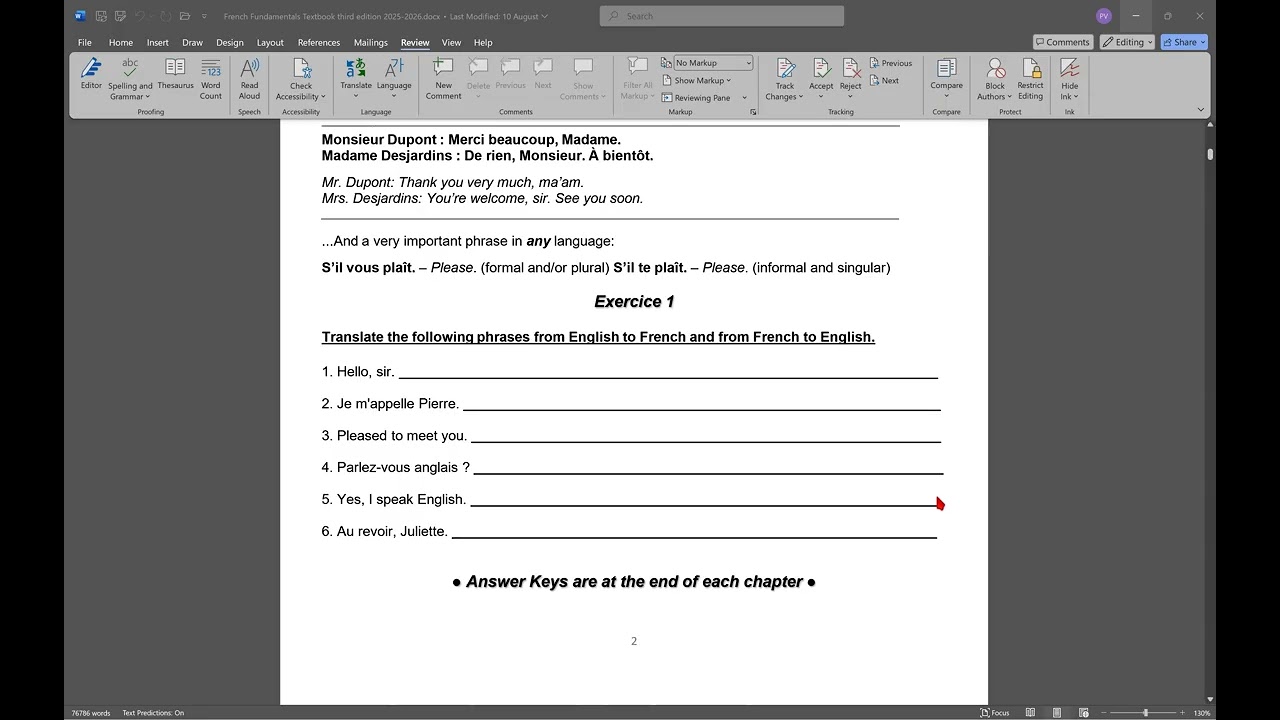
Task: Click in the Search box
Action: [x=722, y=16]
